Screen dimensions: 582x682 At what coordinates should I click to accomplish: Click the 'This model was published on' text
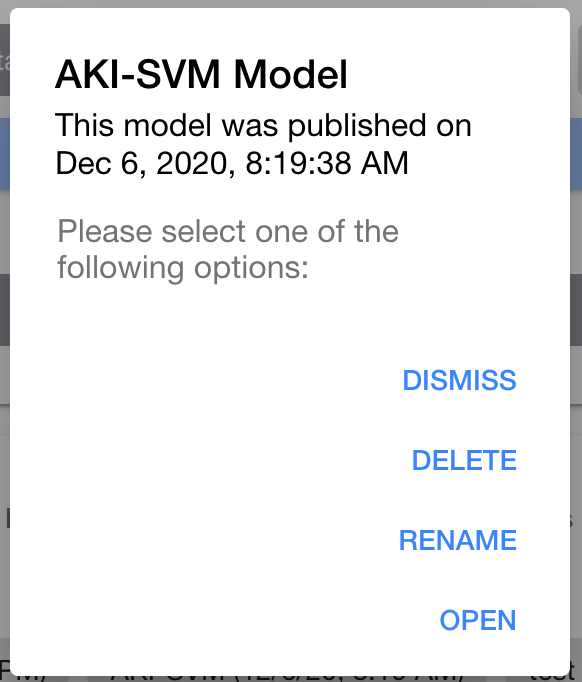coord(263,126)
